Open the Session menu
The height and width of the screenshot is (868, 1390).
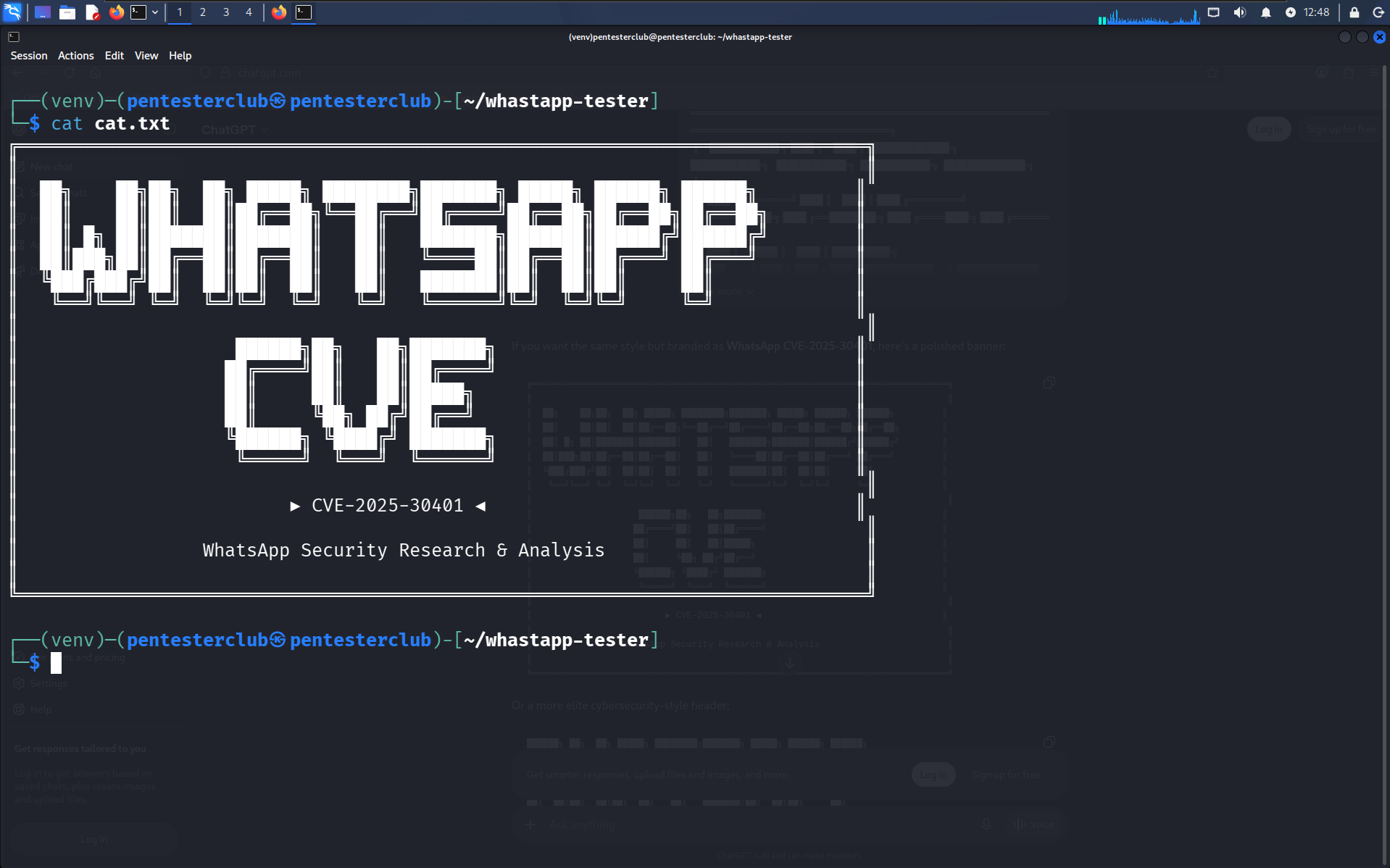coord(29,56)
